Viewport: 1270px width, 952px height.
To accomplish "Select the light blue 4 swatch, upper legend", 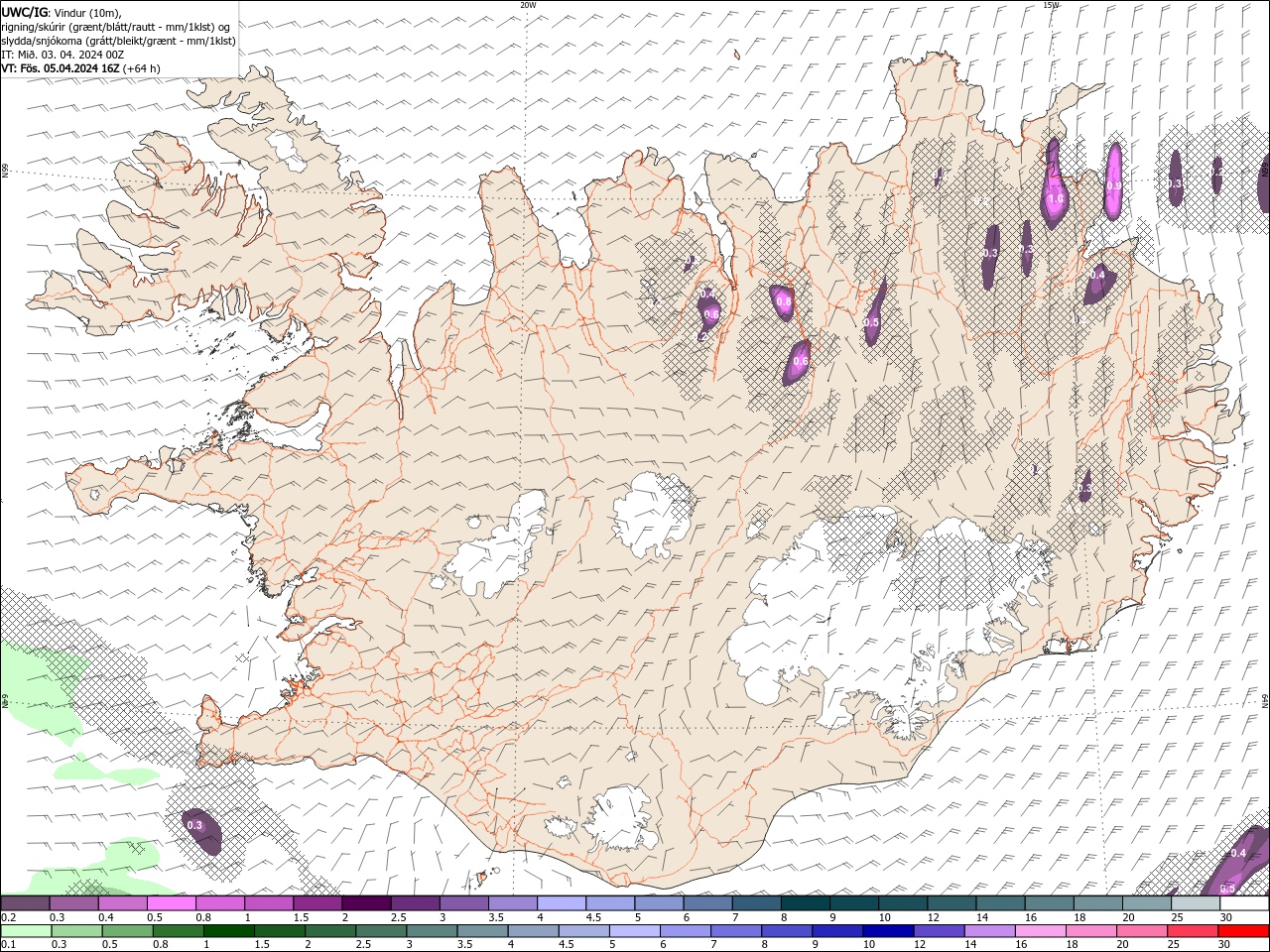I will [562, 903].
